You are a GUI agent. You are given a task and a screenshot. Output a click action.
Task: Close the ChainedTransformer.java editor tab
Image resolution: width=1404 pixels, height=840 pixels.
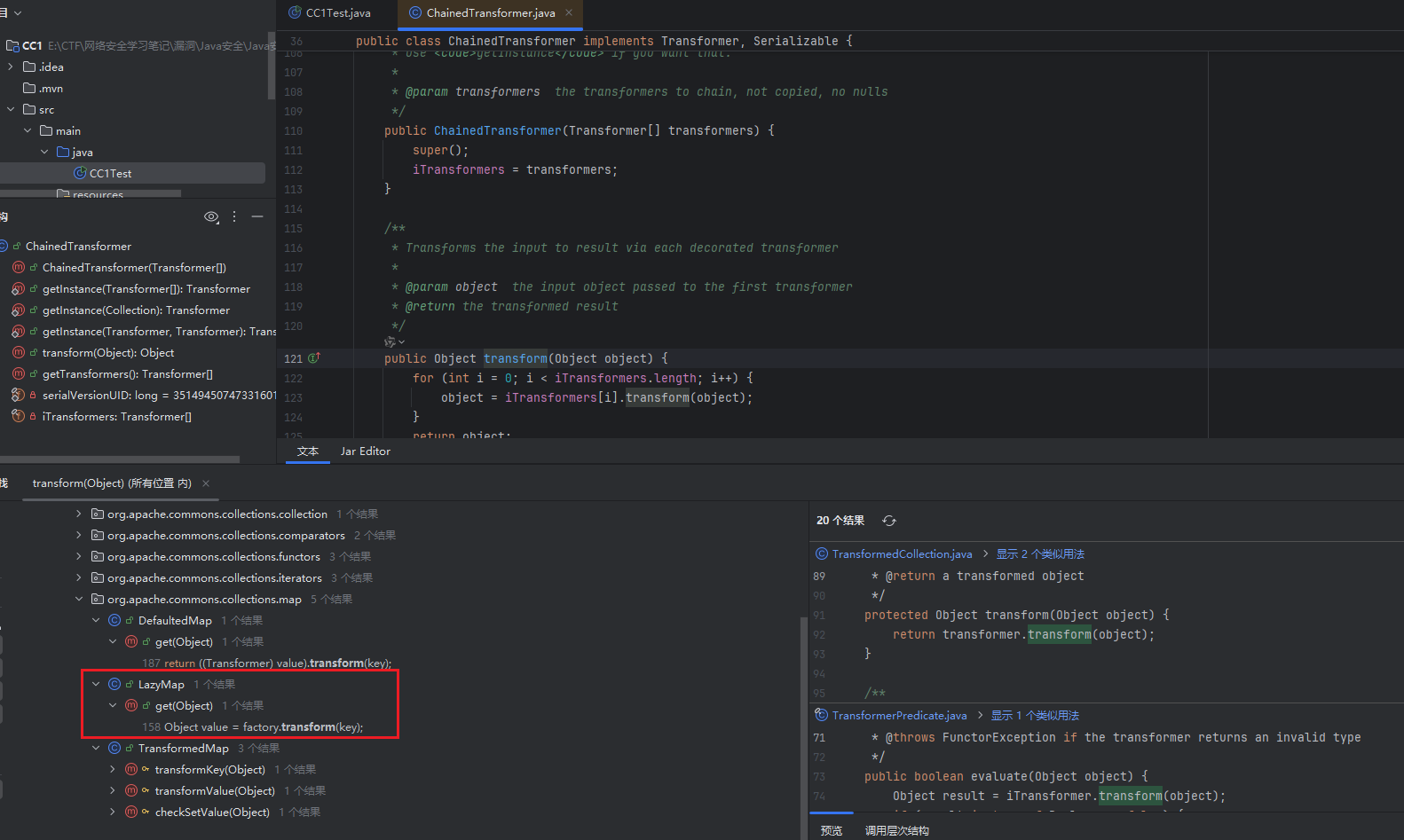pyautogui.click(x=569, y=12)
